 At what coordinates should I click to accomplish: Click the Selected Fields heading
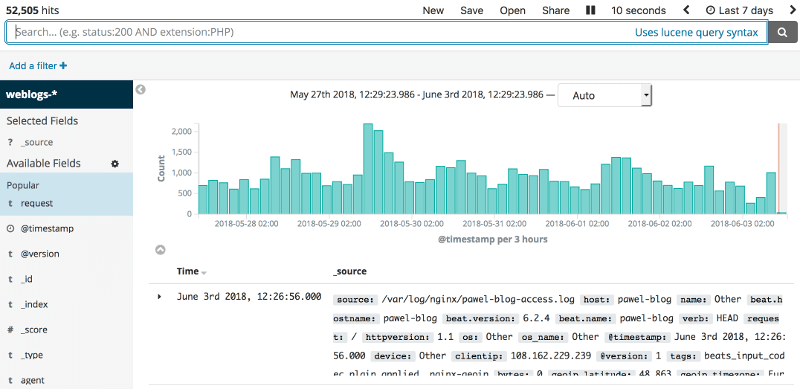pos(42,121)
